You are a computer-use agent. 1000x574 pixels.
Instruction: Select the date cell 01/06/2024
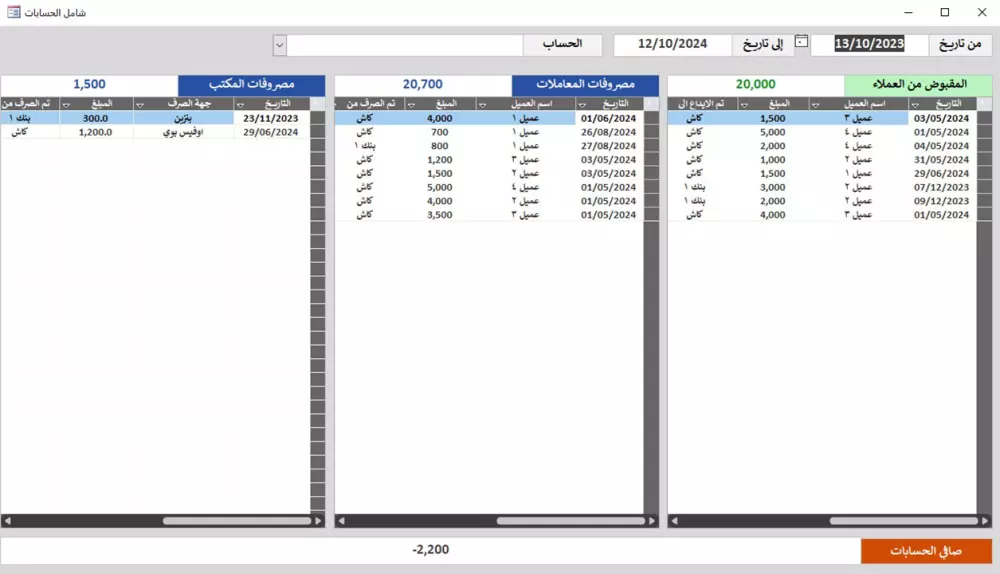(608, 118)
